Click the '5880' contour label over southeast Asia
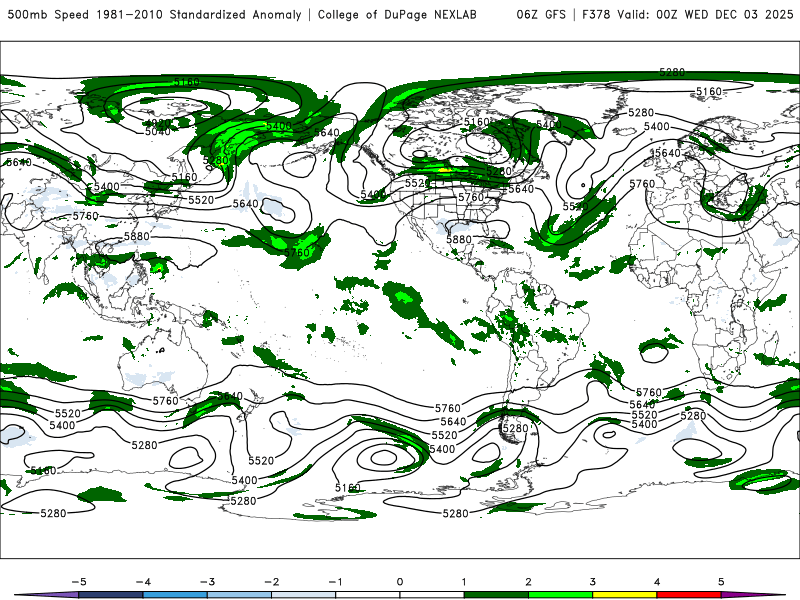The width and height of the screenshot is (800, 600). pos(137,236)
